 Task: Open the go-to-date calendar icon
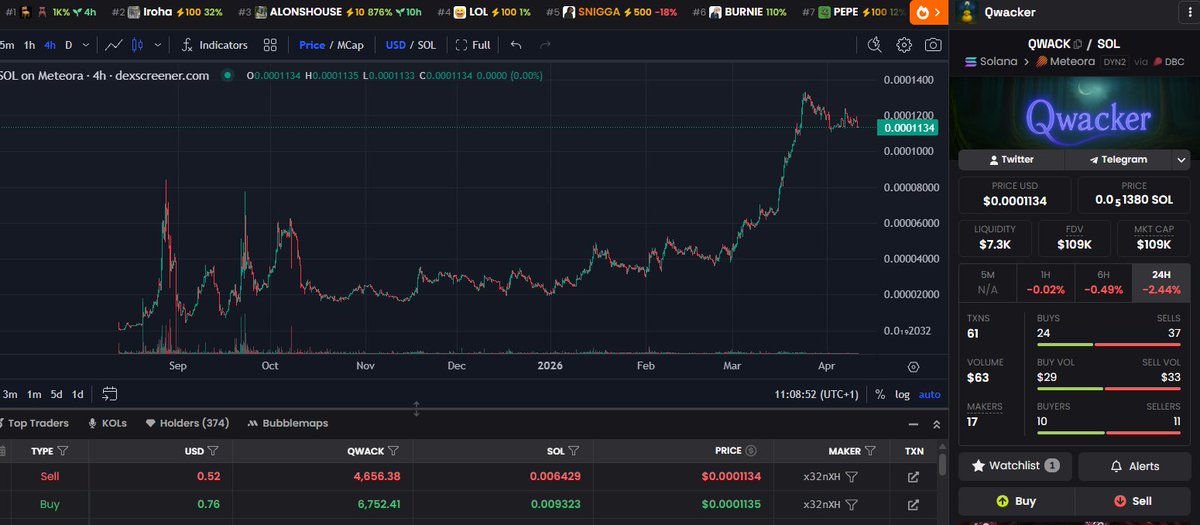pos(110,394)
